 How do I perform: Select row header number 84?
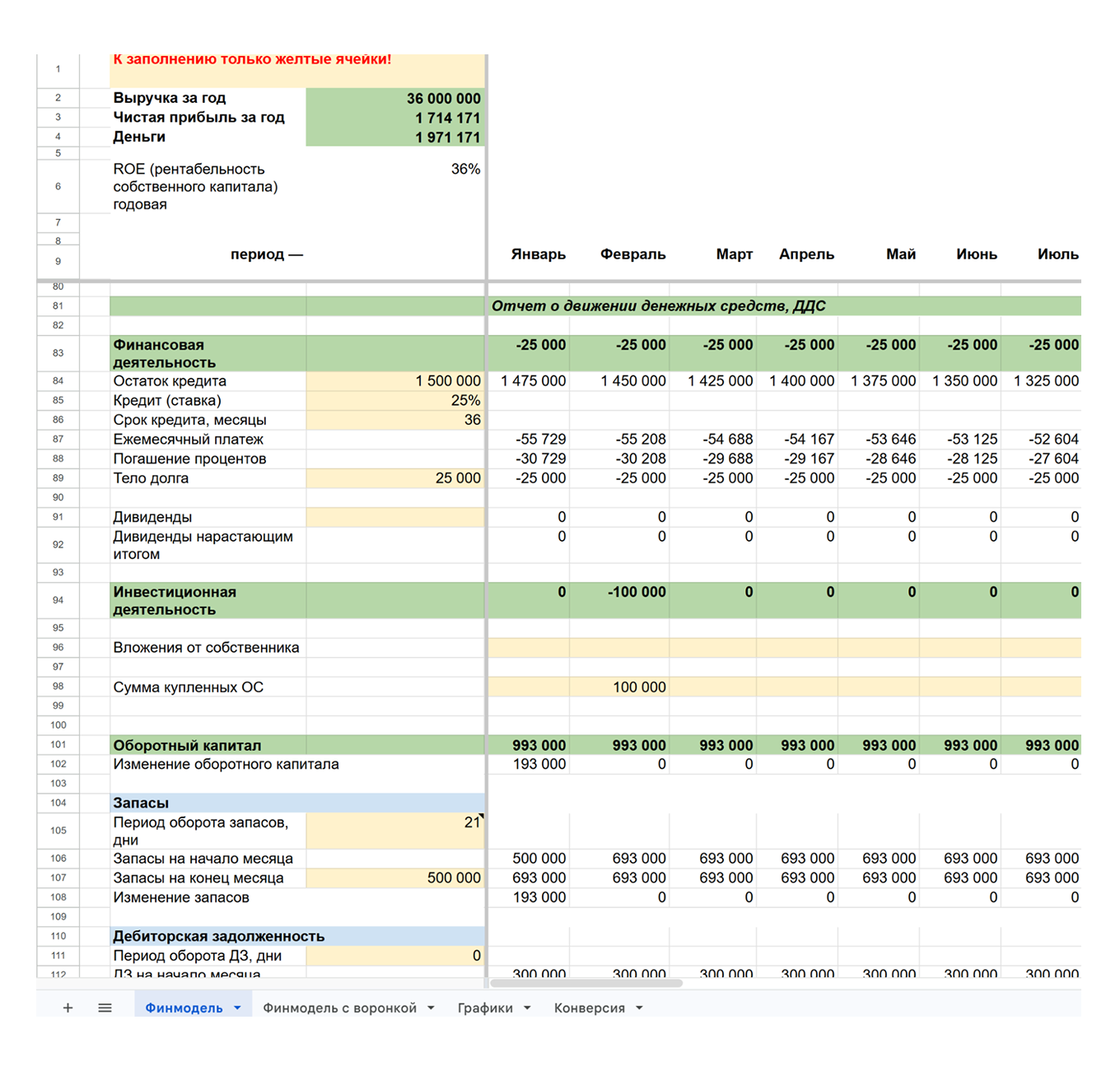58,381
